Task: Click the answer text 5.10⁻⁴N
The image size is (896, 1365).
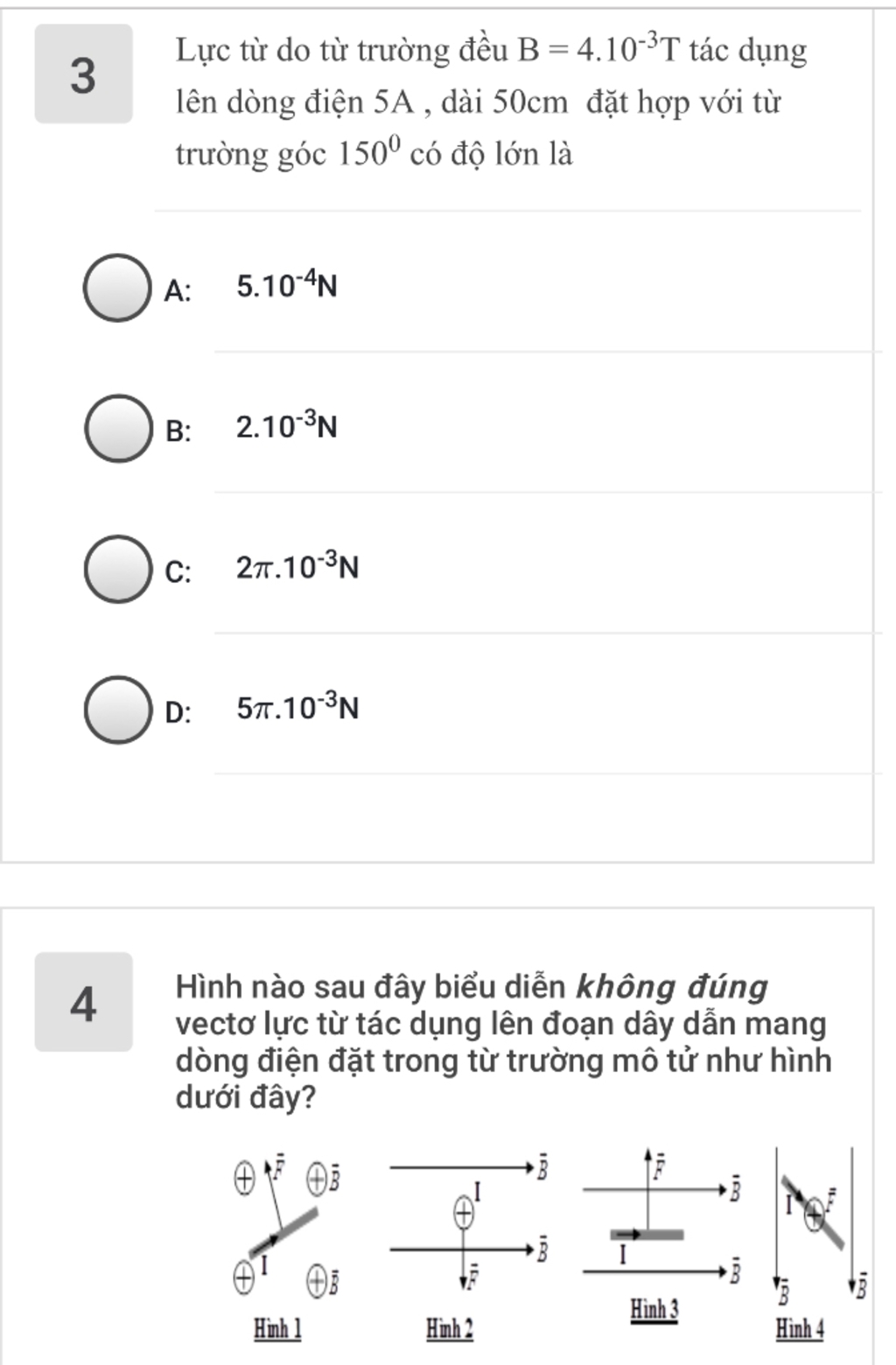Action: click(286, 286)
